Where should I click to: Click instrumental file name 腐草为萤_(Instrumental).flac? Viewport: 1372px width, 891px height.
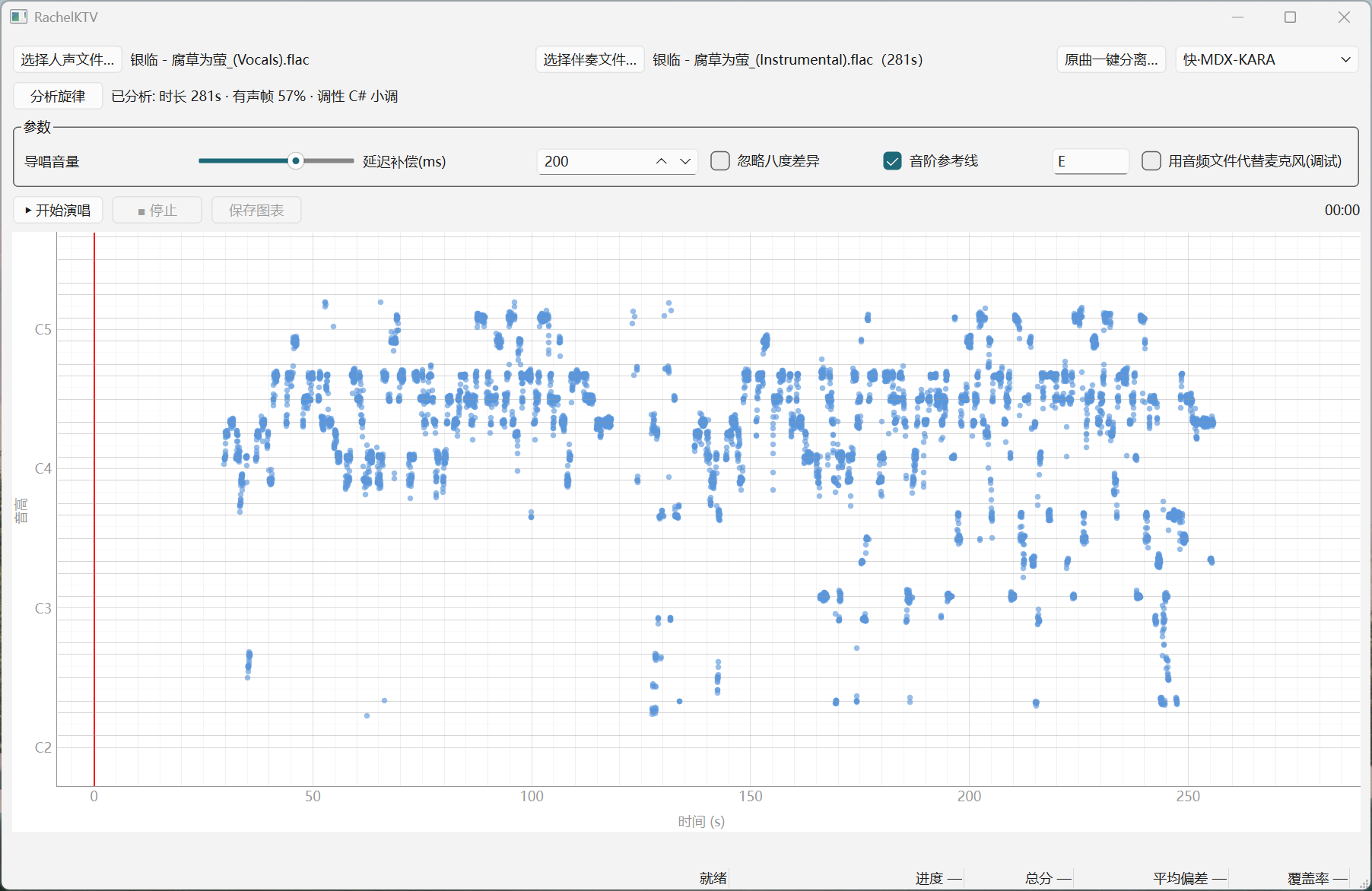coord(783,59)
